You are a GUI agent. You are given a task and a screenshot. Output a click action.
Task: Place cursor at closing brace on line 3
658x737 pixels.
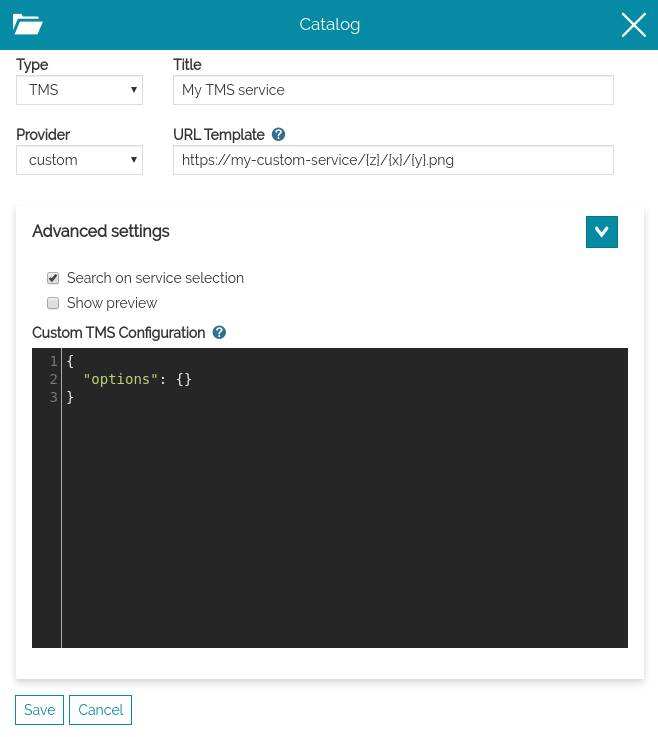71,398
